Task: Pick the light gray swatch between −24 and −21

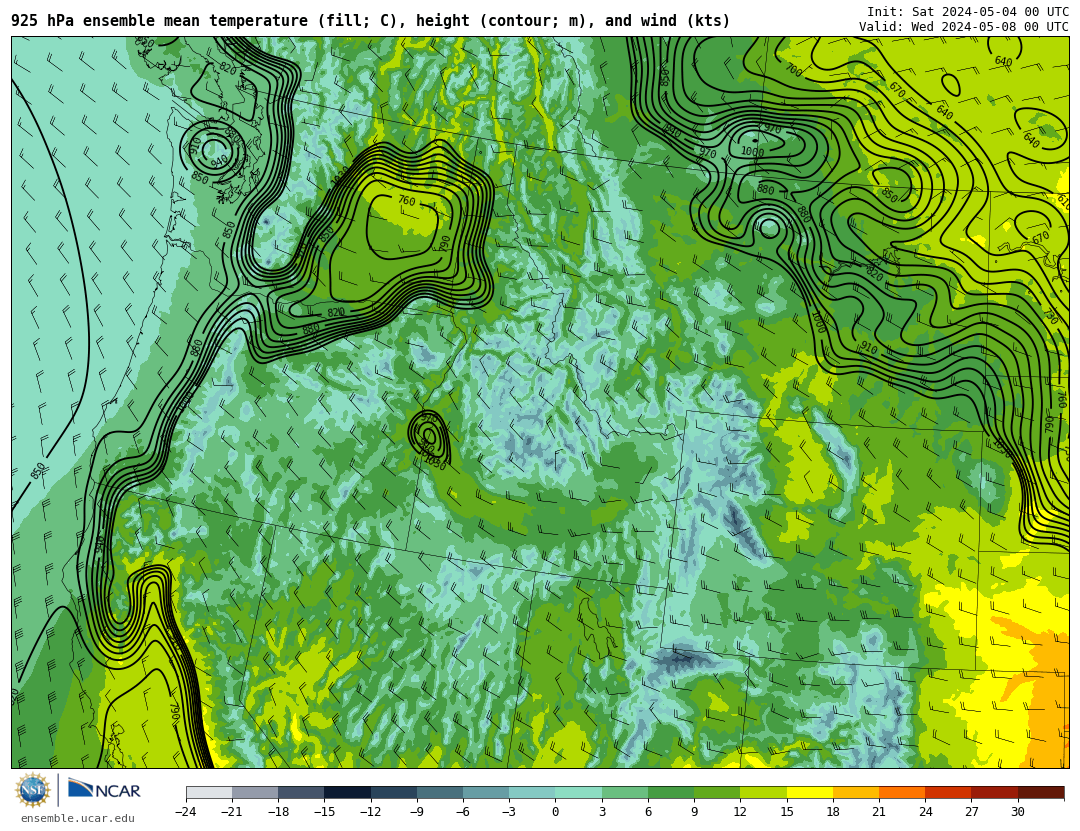Action: click(x=209, y=792)
